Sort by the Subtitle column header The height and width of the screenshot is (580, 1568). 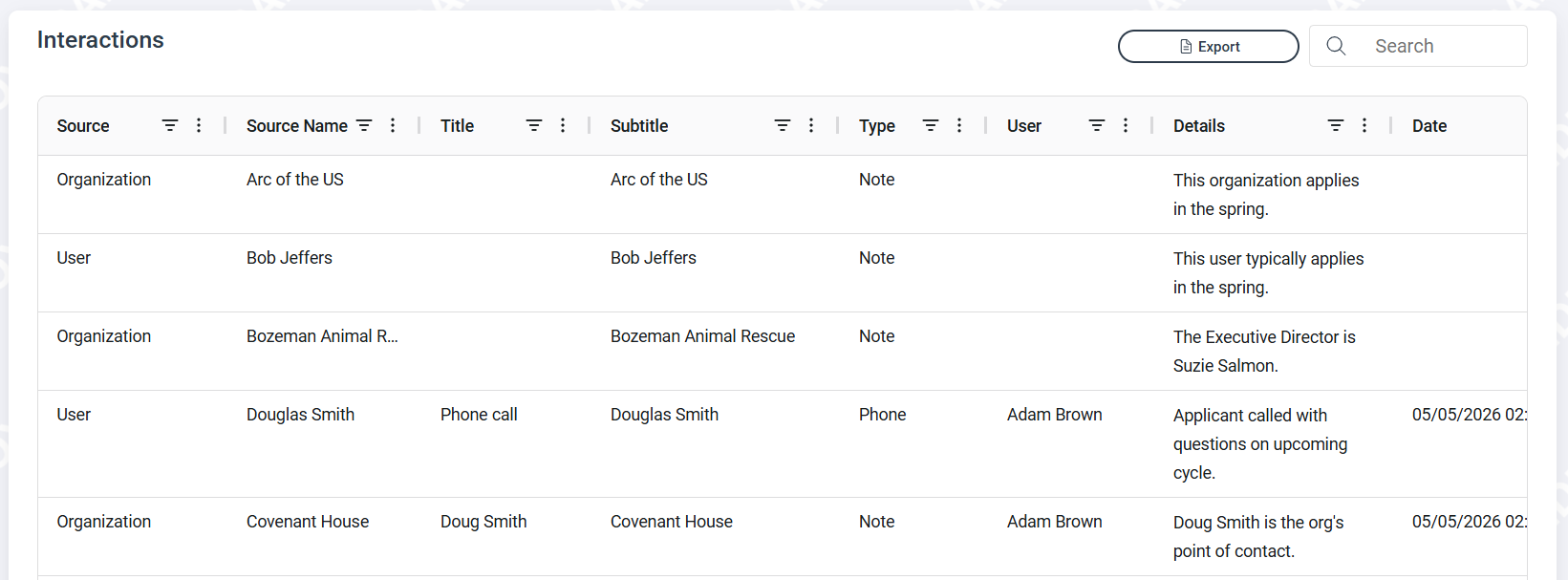coord(639,126)
